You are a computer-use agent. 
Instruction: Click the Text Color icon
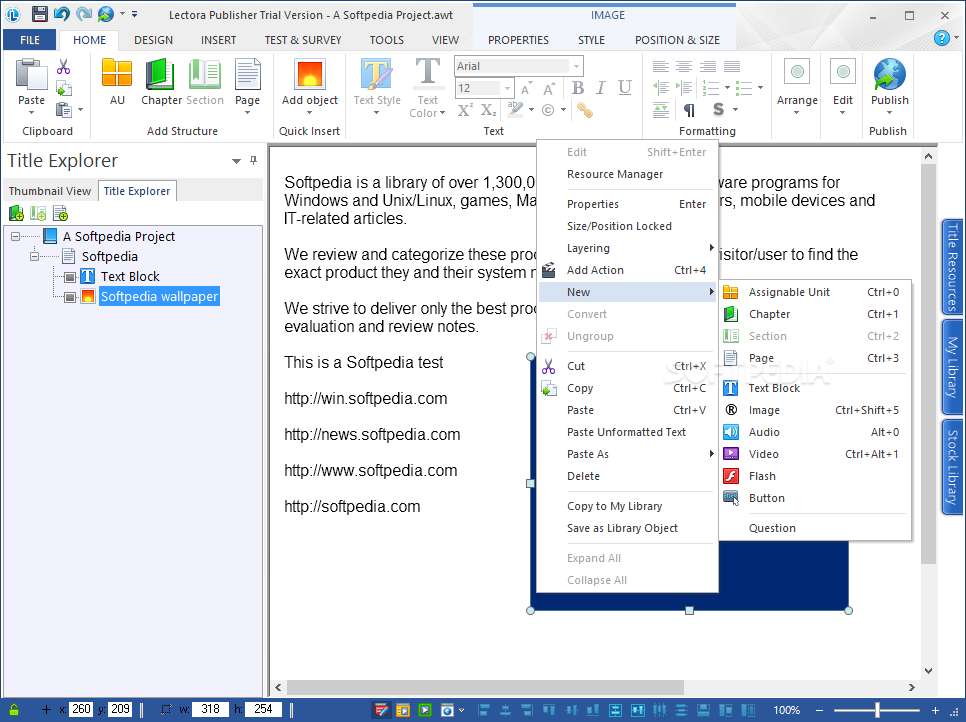[x=428, y=73]
